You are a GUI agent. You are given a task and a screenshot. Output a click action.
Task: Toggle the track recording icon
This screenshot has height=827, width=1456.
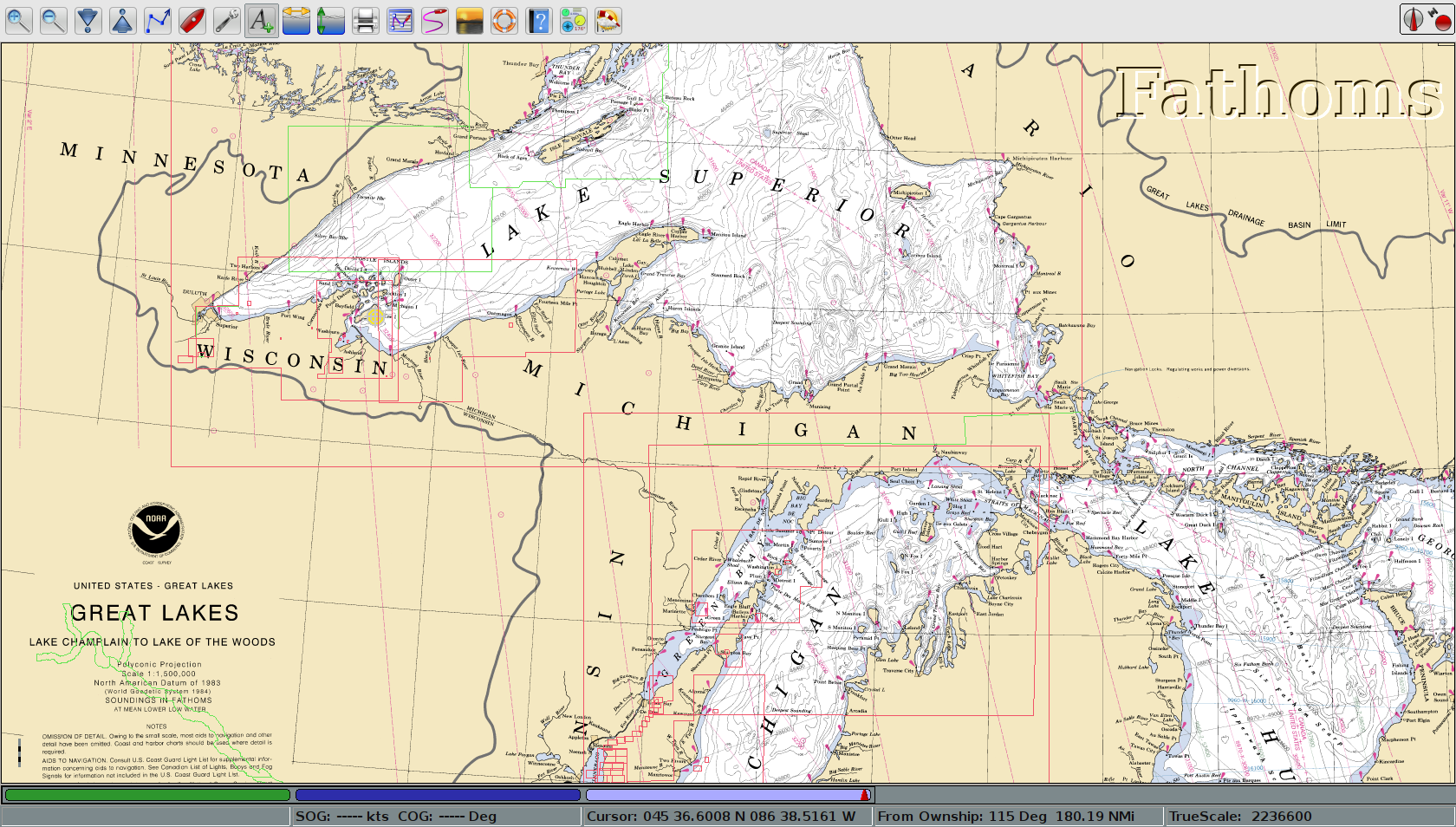435,20
